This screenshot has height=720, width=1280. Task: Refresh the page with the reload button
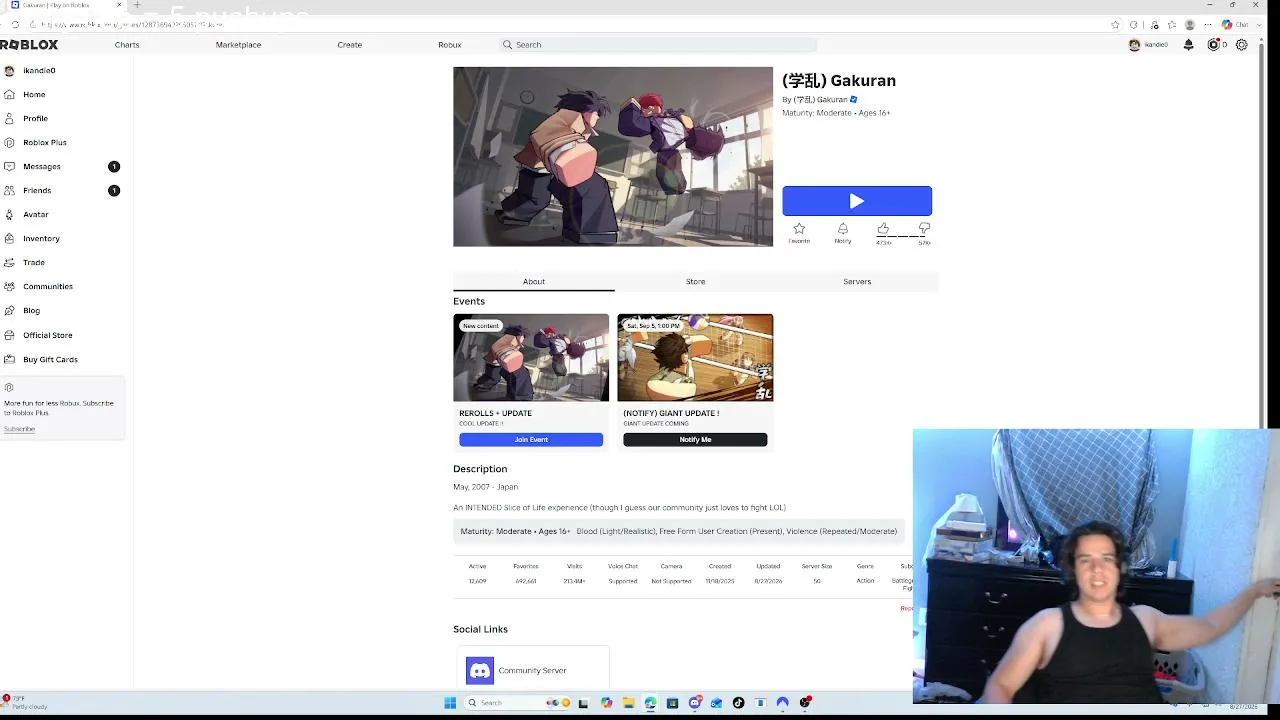pos(15,24)
